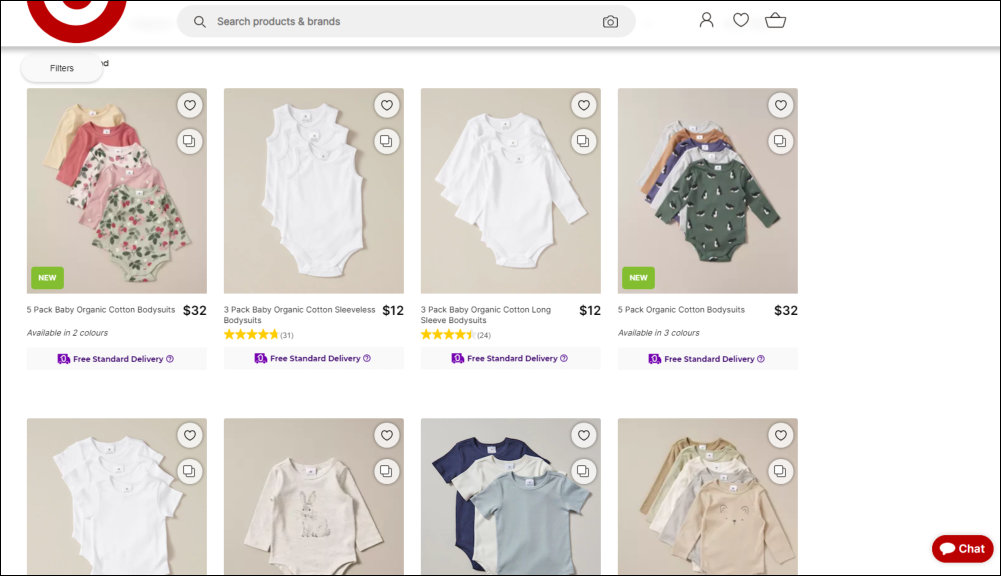Open the shopping basket icon
The width and height of the screenshot is (1001, 576).
pos(775,20)
